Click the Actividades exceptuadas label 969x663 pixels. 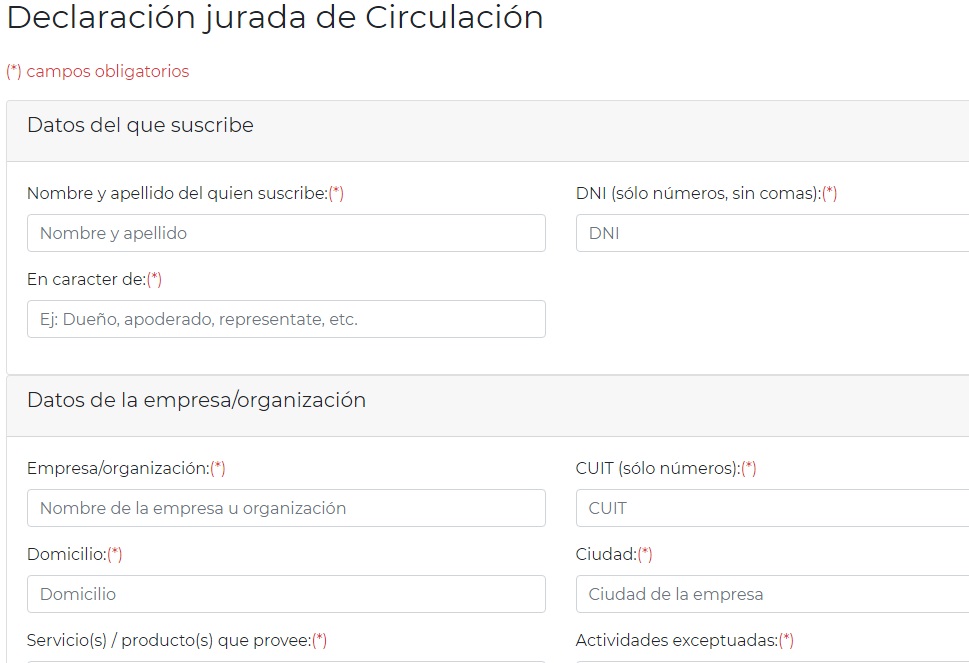click(x=685, y=640)
